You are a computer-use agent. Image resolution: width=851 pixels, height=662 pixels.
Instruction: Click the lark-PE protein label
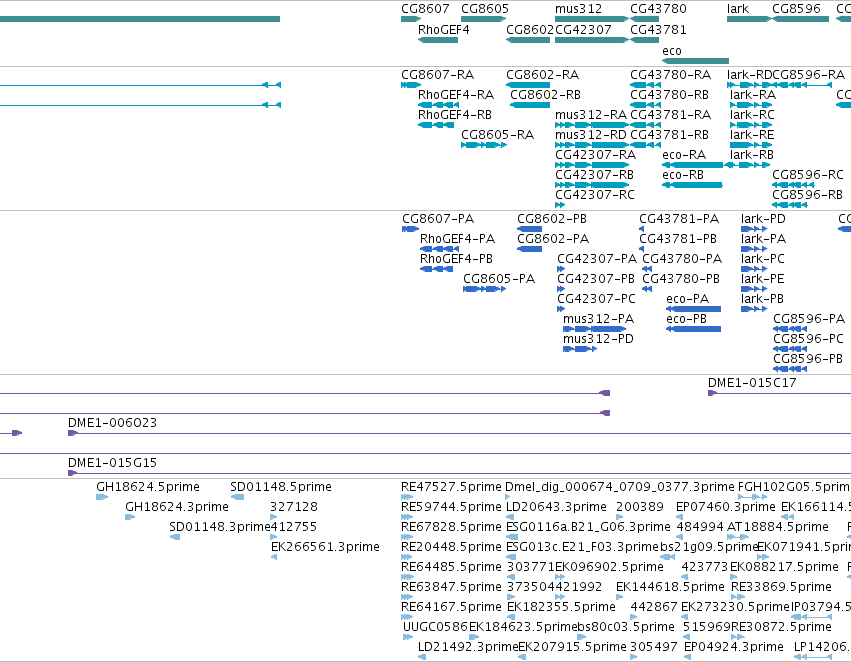pos(763,279)
